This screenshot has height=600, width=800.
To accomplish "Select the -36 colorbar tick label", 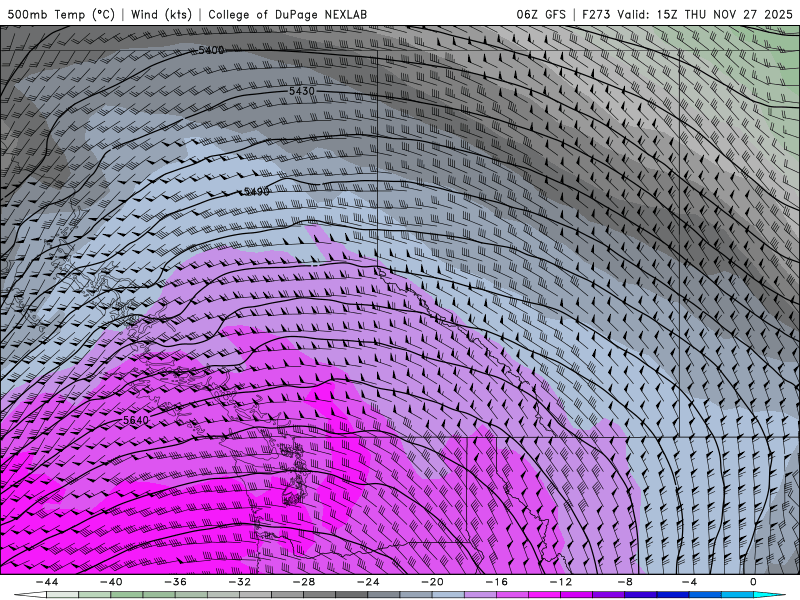I will tap(176, 582).
